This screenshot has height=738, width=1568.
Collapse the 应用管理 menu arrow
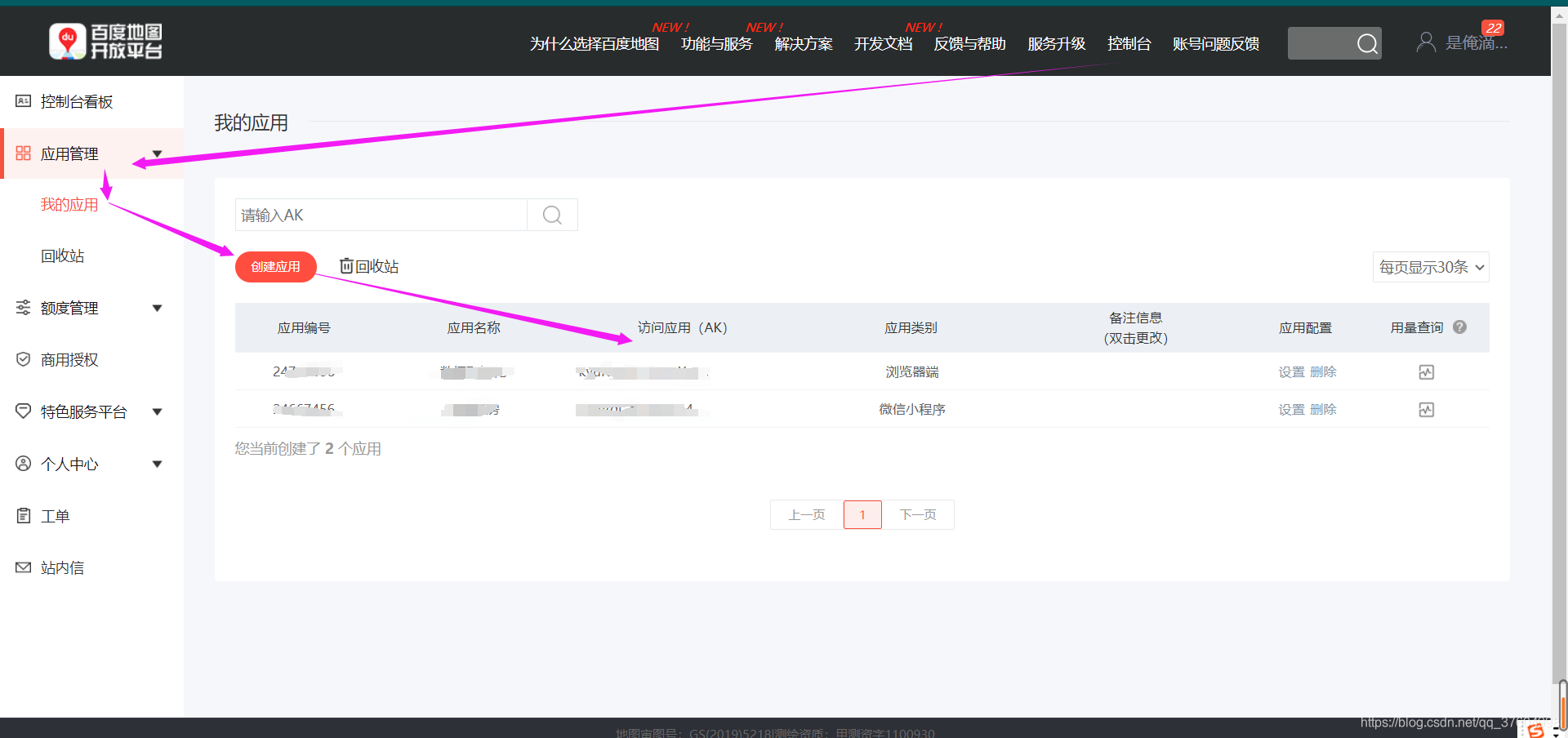coord(158,153)
